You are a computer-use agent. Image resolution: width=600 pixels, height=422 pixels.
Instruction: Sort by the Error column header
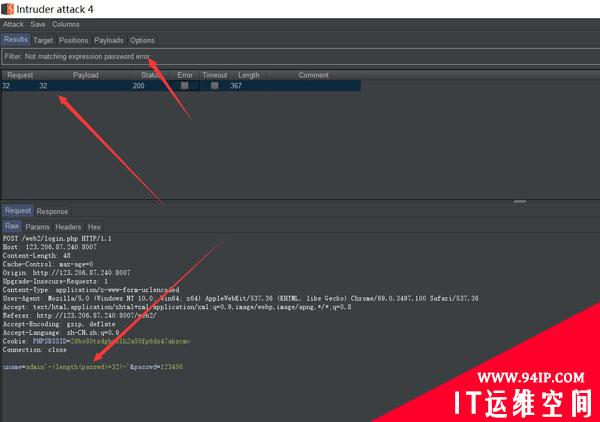point(185,75)
